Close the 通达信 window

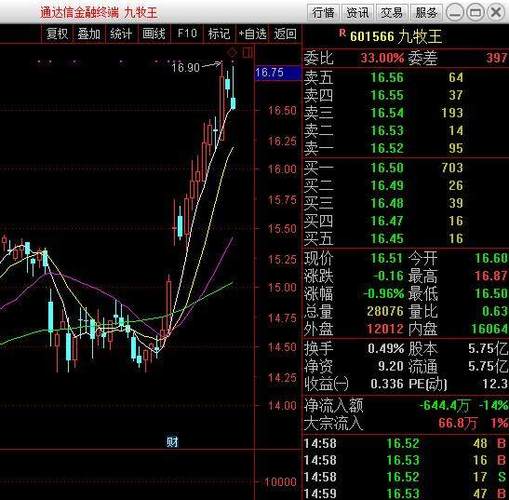coord(496,13)
